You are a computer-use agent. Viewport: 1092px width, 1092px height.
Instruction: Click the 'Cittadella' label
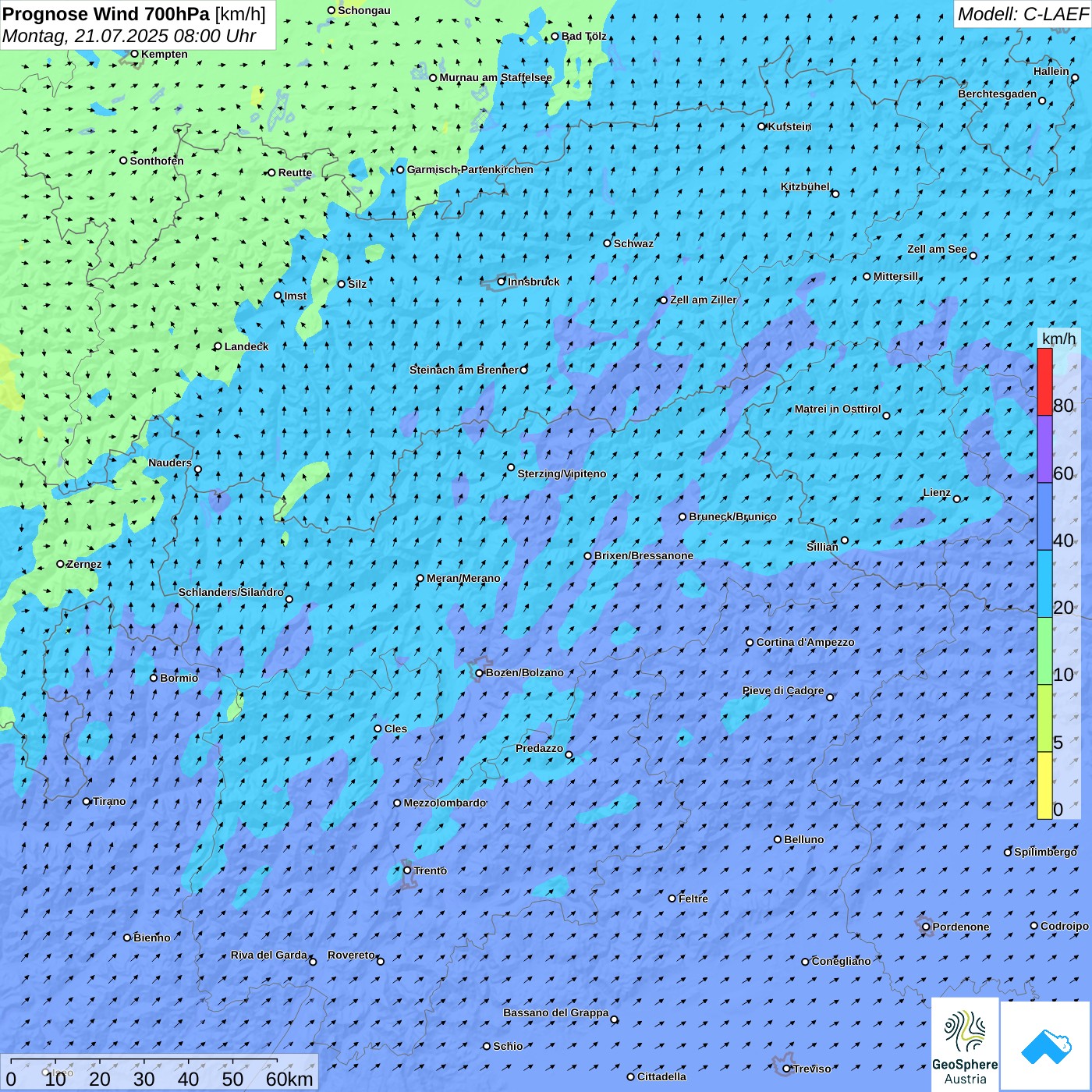click(662, 1076)
